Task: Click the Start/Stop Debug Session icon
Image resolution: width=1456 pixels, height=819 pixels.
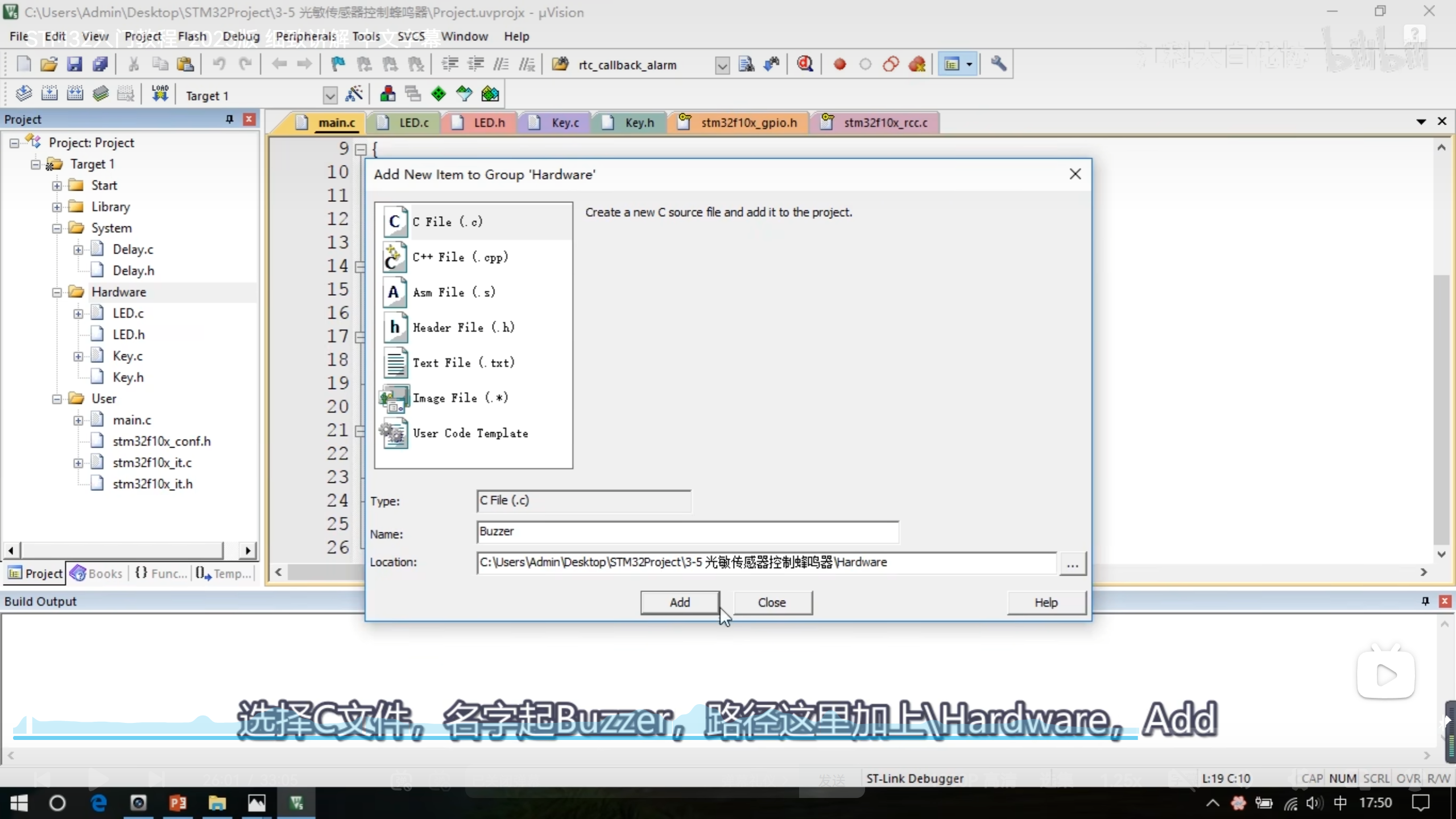Action: coord(805,64)
